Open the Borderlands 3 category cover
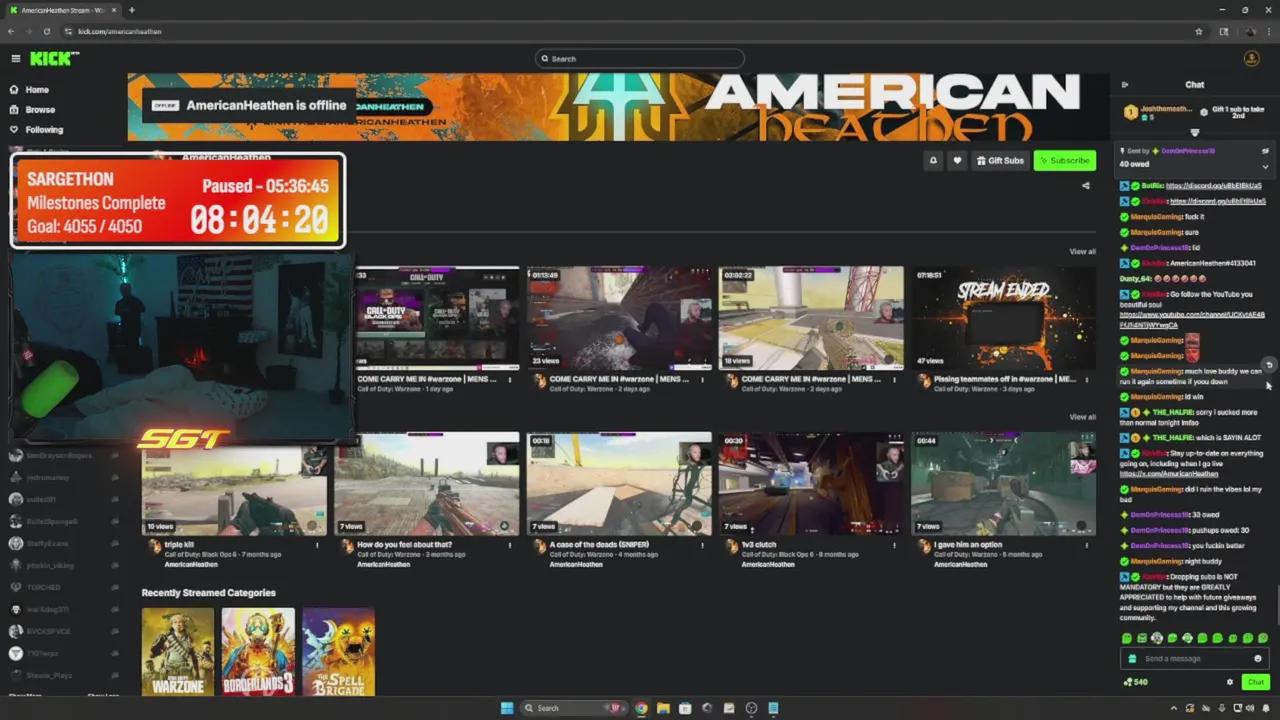Screen dimensions: 1280x720 tap(258, 652)
